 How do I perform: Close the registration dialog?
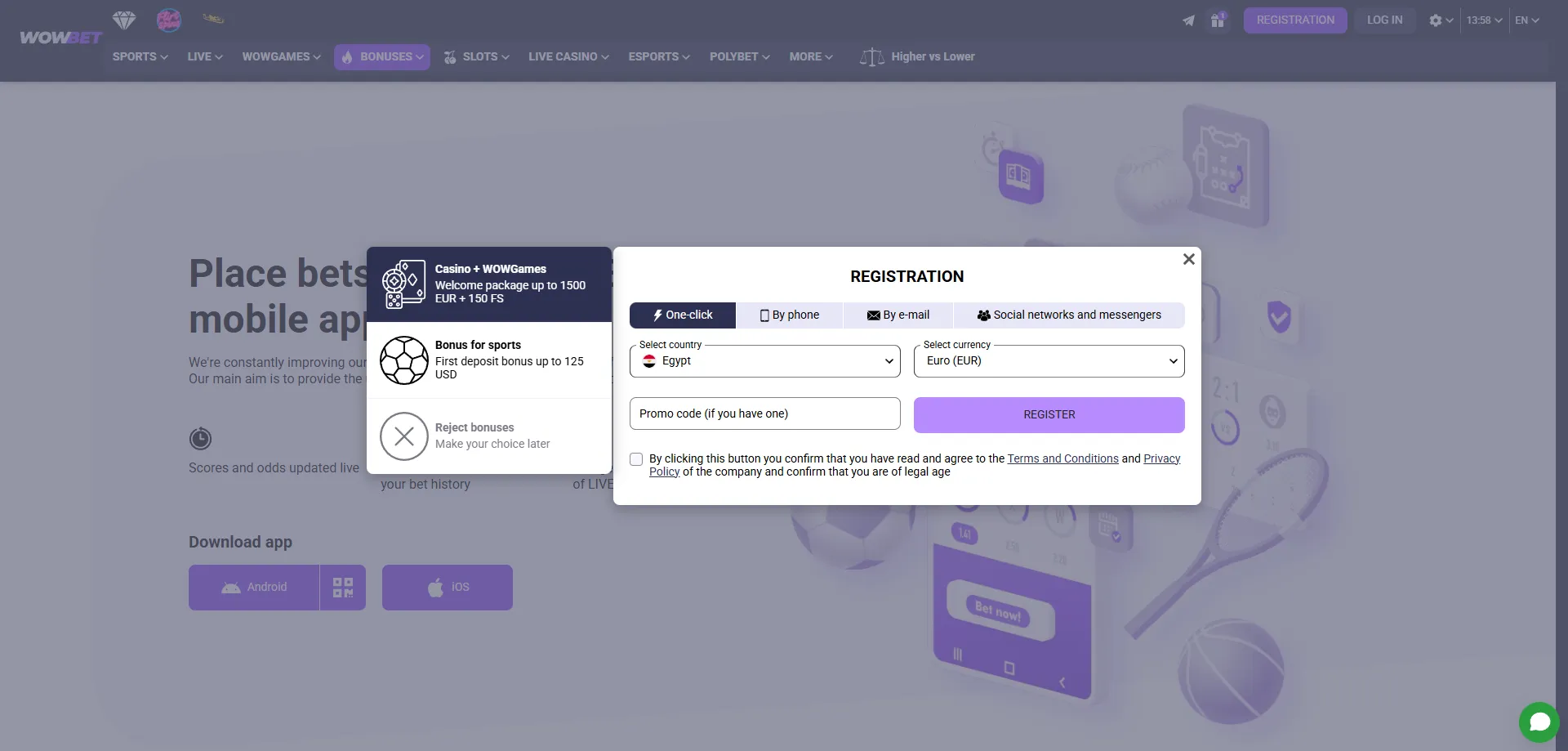[x=1189, y=259]
